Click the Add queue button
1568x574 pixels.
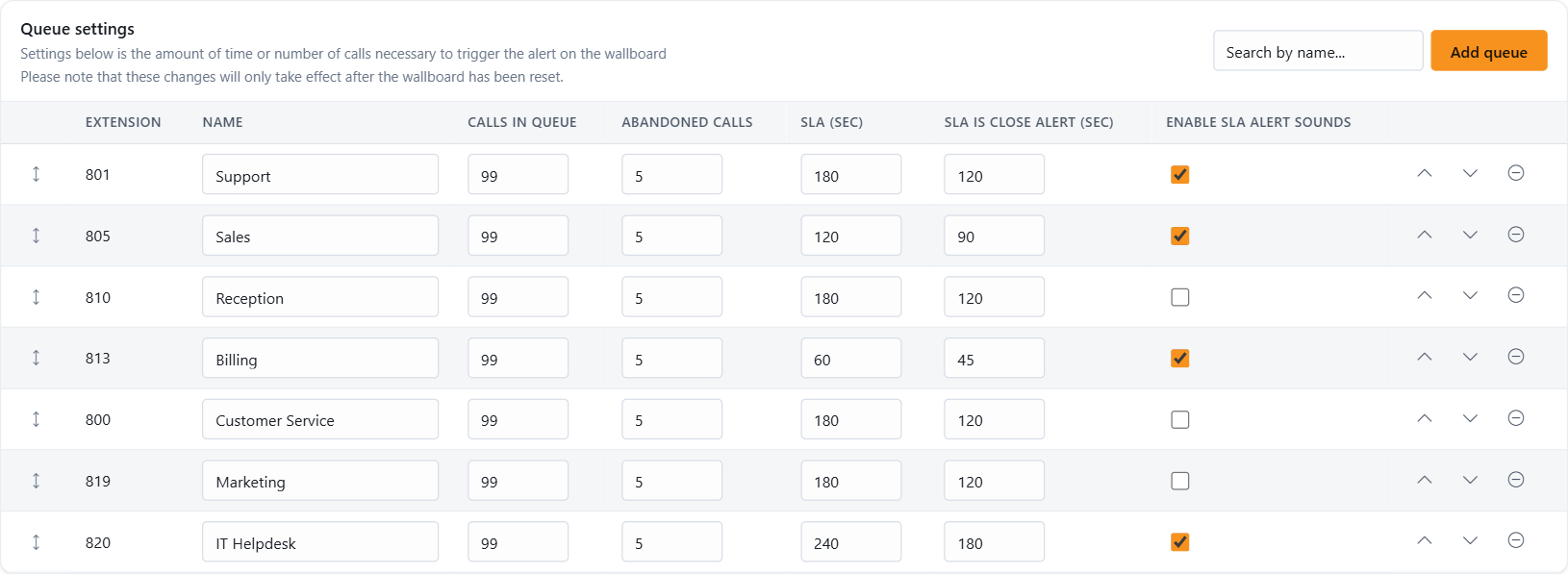[x=1489, y=51]
